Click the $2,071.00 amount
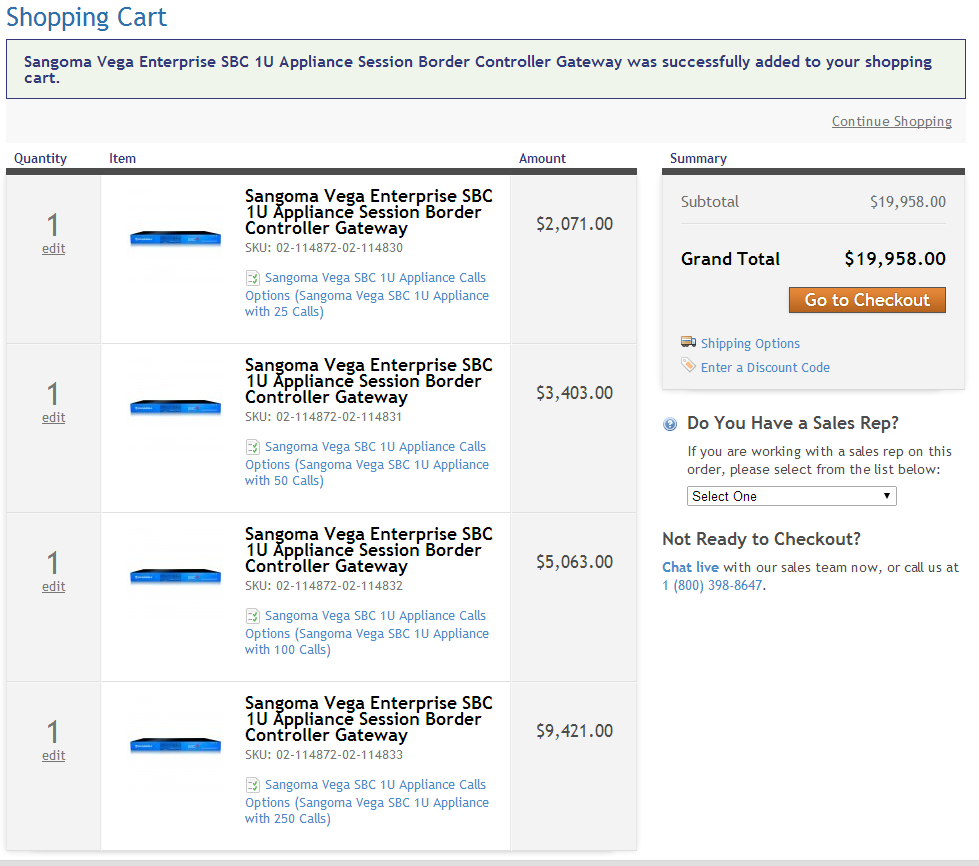This screenshot has height=866, width=979. pos(574,224)
